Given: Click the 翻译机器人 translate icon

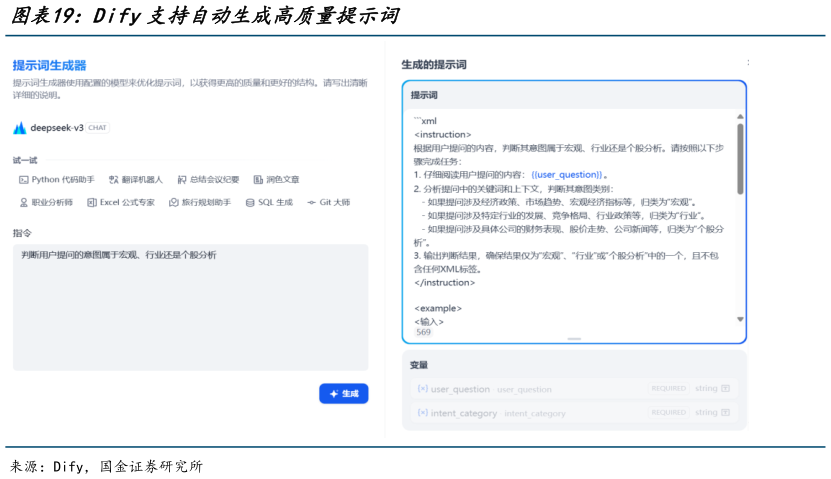Looking at the screenshot, I should click(113, 180).
